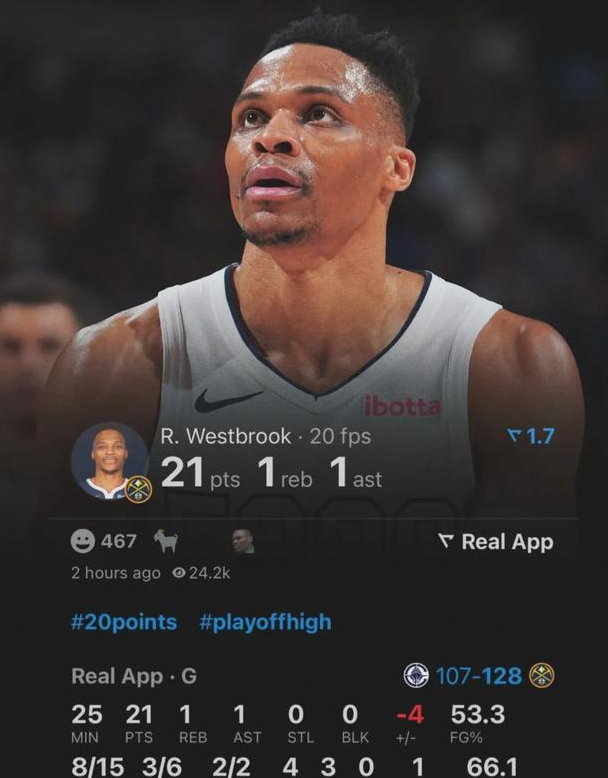
Task: Open the 107-128 game score
Action: click(x=479, y=676)
